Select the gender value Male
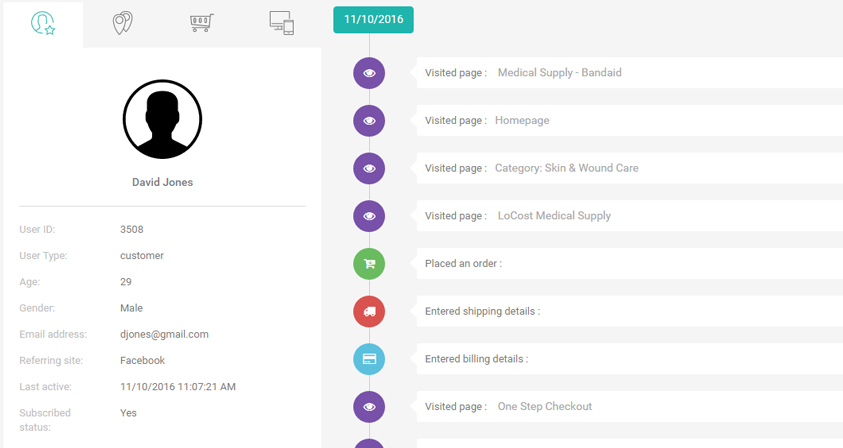This screenshot has height=448, width=843. tap(131, 308)
